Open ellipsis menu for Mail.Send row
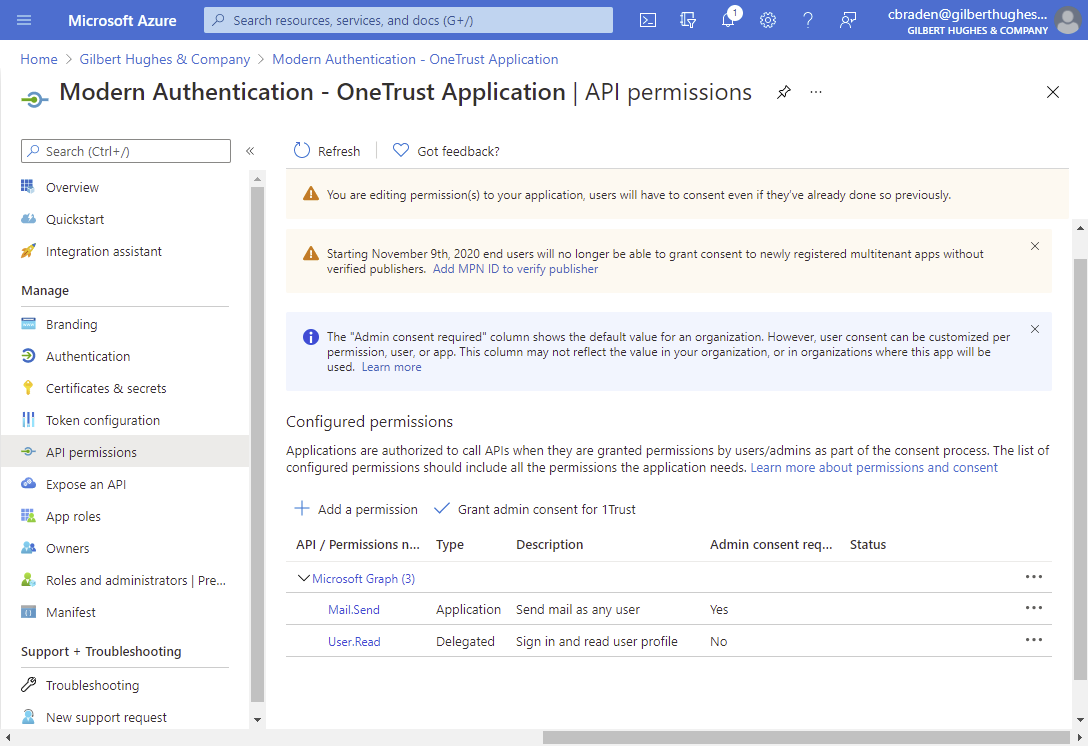This screenshot has height=746, width=1088. click(1034, 608)
